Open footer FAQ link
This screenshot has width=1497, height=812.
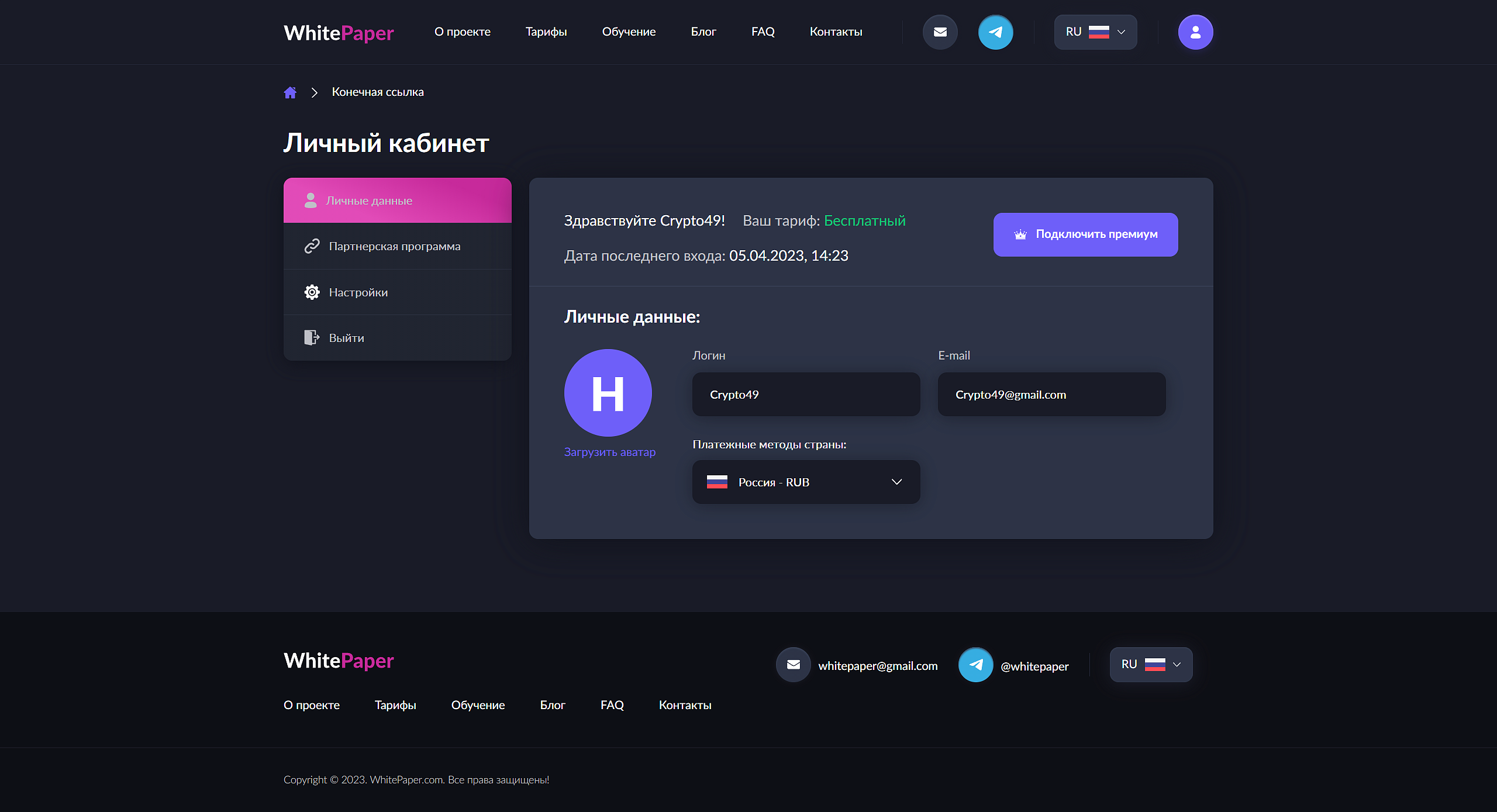click(612, 706)
